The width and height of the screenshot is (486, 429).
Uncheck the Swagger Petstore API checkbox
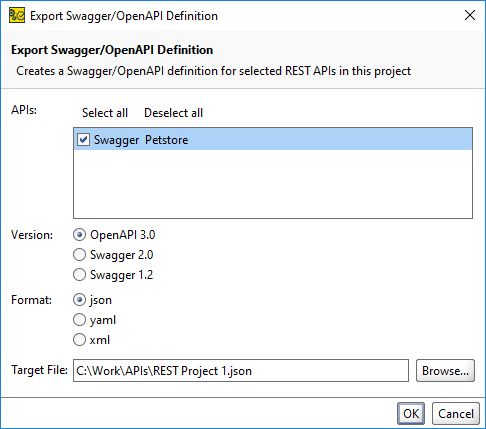point(83,139)
